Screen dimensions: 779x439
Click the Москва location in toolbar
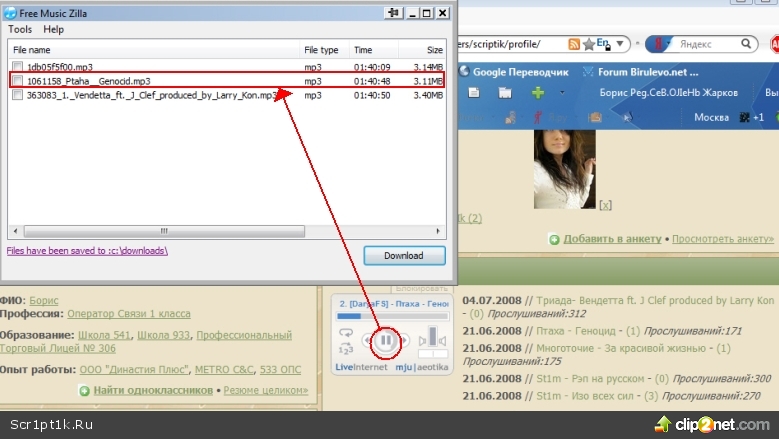pyautogui.click(x=711, y=118)
